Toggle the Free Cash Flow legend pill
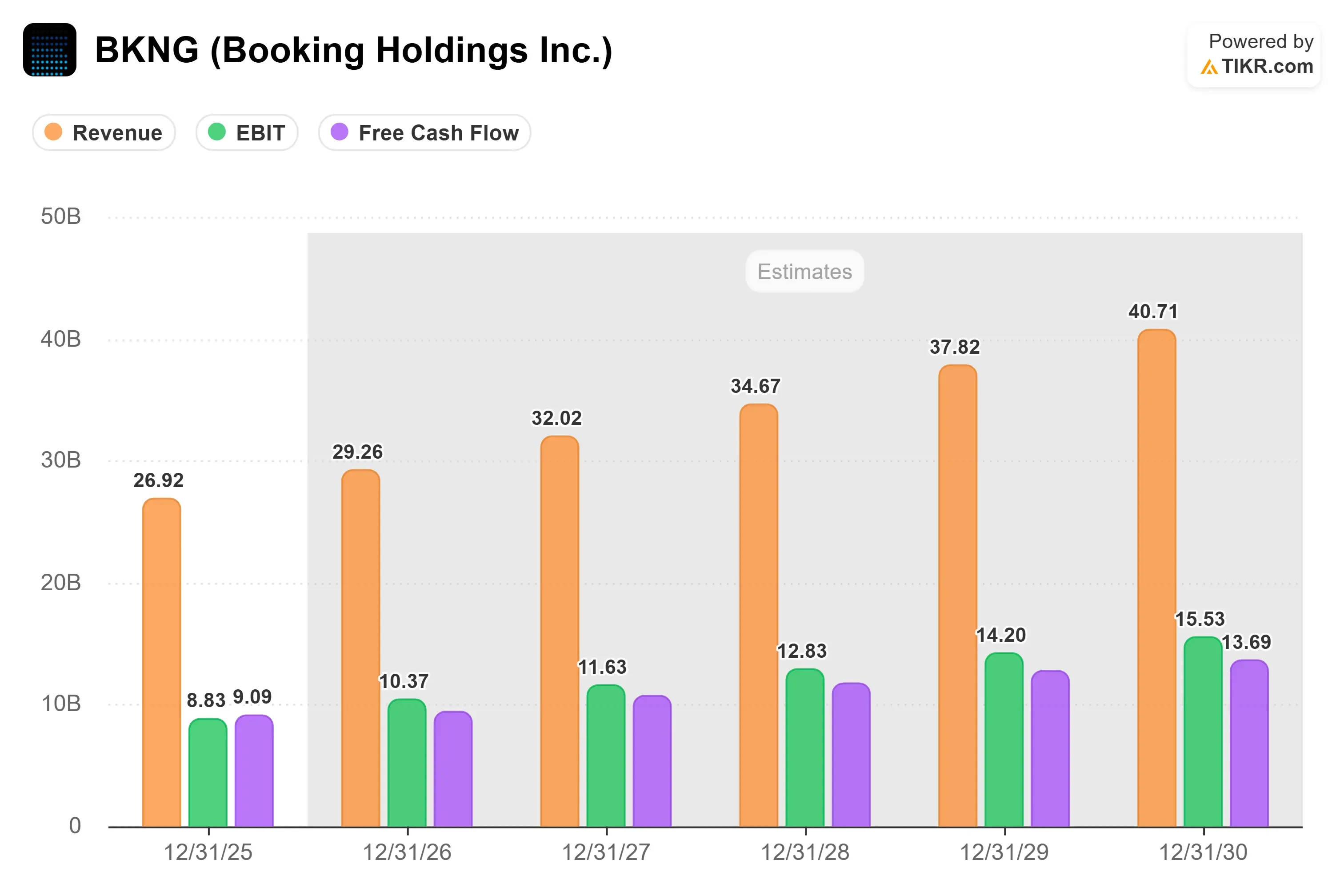 [x=424, y=132]
